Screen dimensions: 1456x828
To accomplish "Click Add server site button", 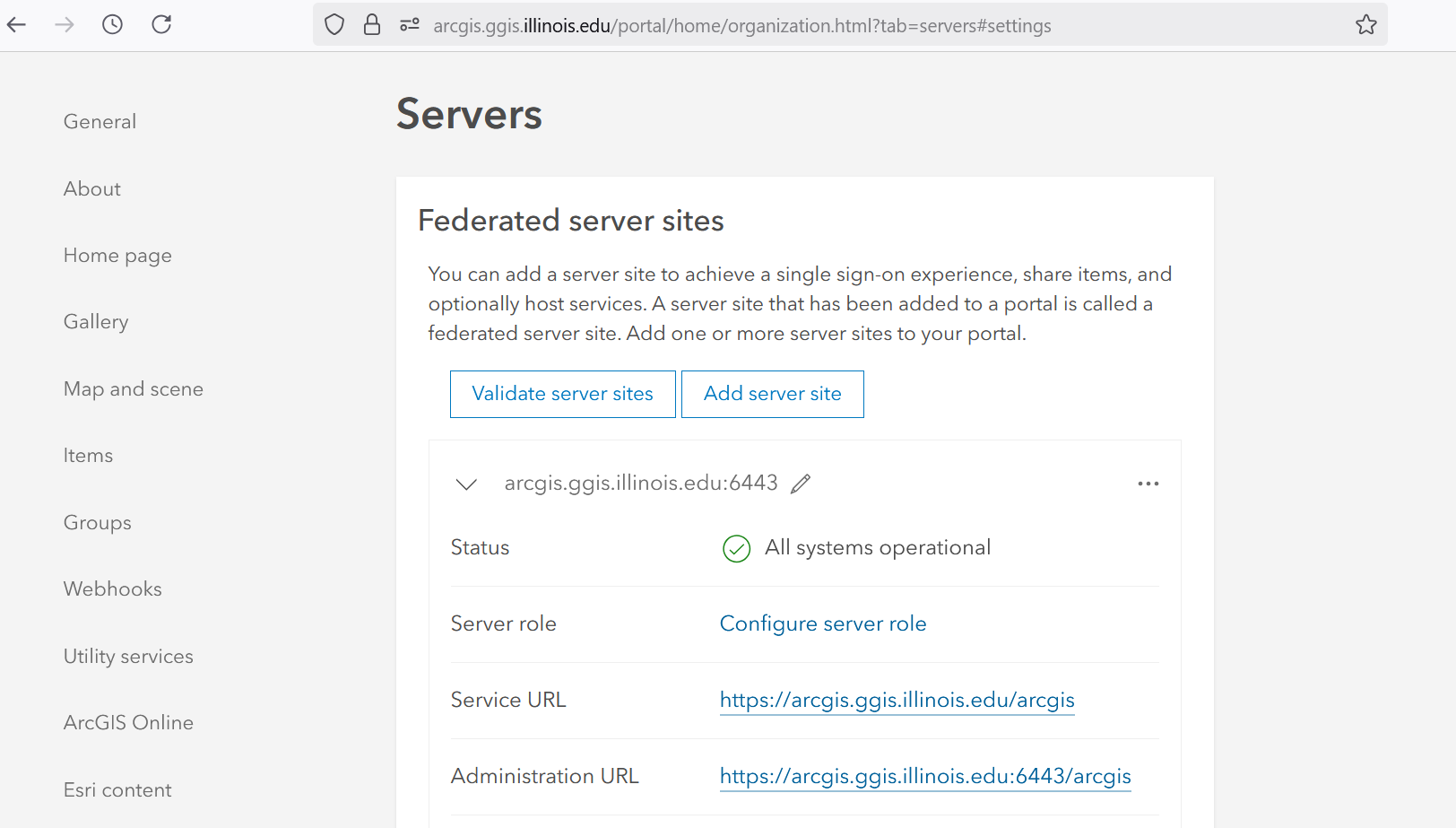I will tap(773, 394).
